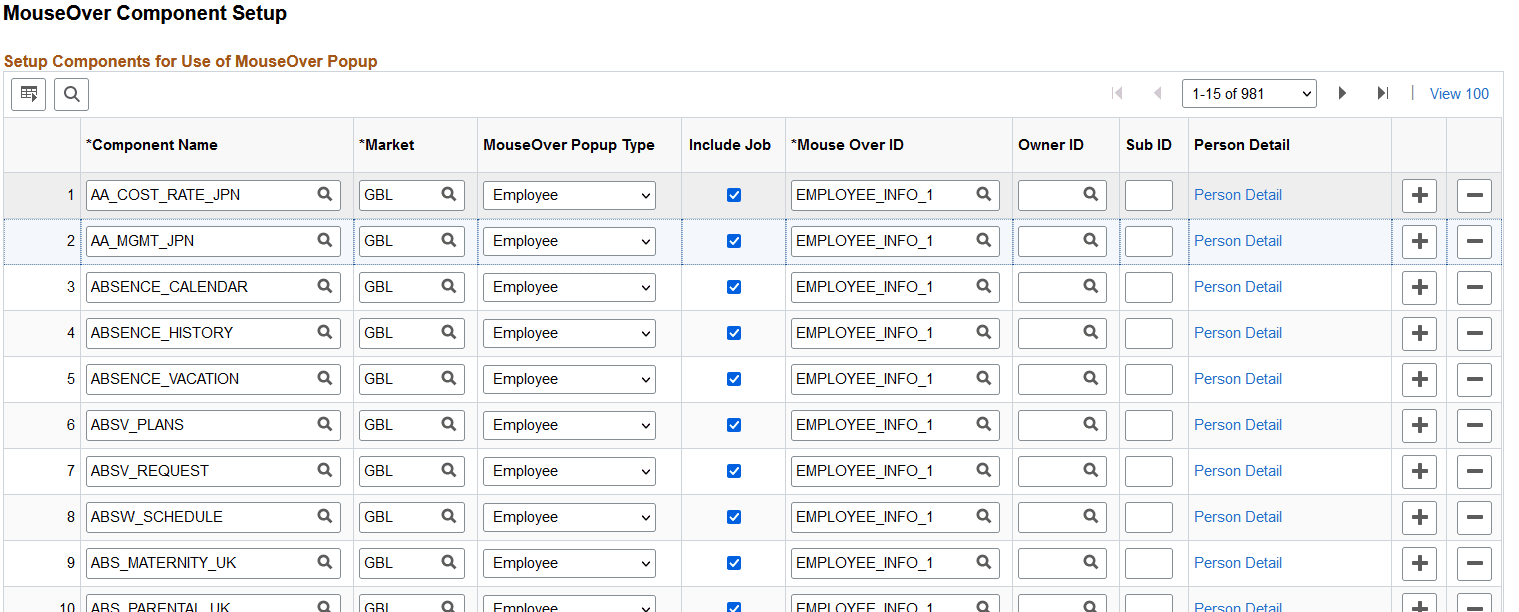The image size is (1519, 612).
Task: Click the View 100 link
Action: click(x=1459, y=93)
